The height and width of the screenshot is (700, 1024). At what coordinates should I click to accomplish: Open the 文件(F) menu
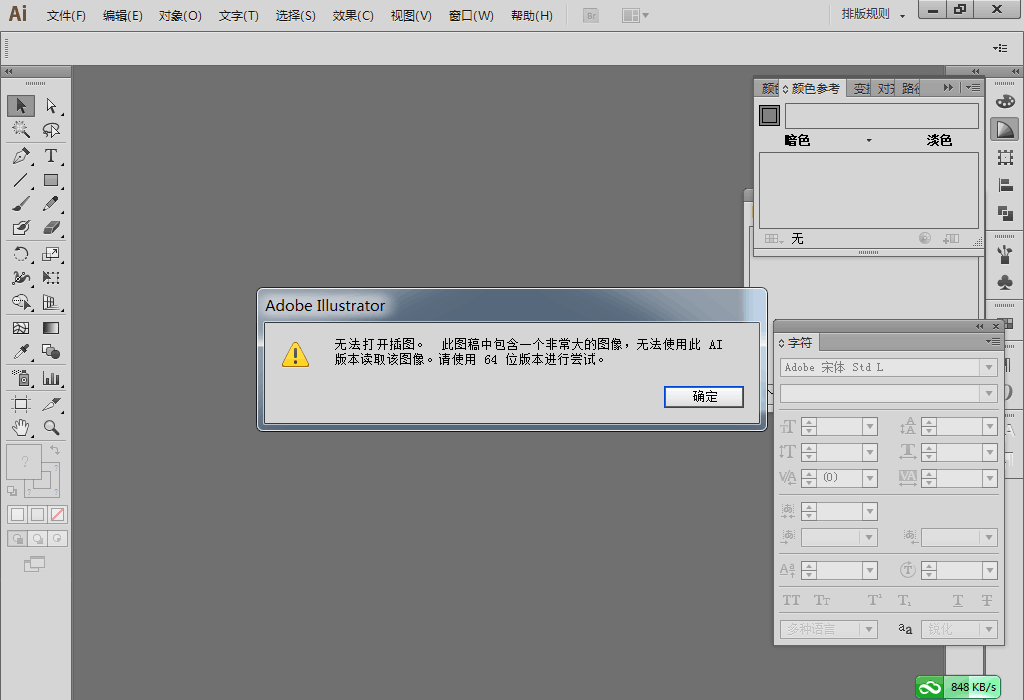(66, 16)
